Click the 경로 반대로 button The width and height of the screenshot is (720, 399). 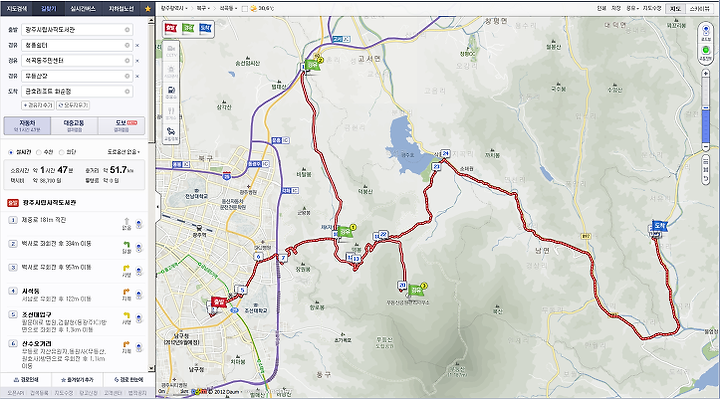tap(128, 380)
